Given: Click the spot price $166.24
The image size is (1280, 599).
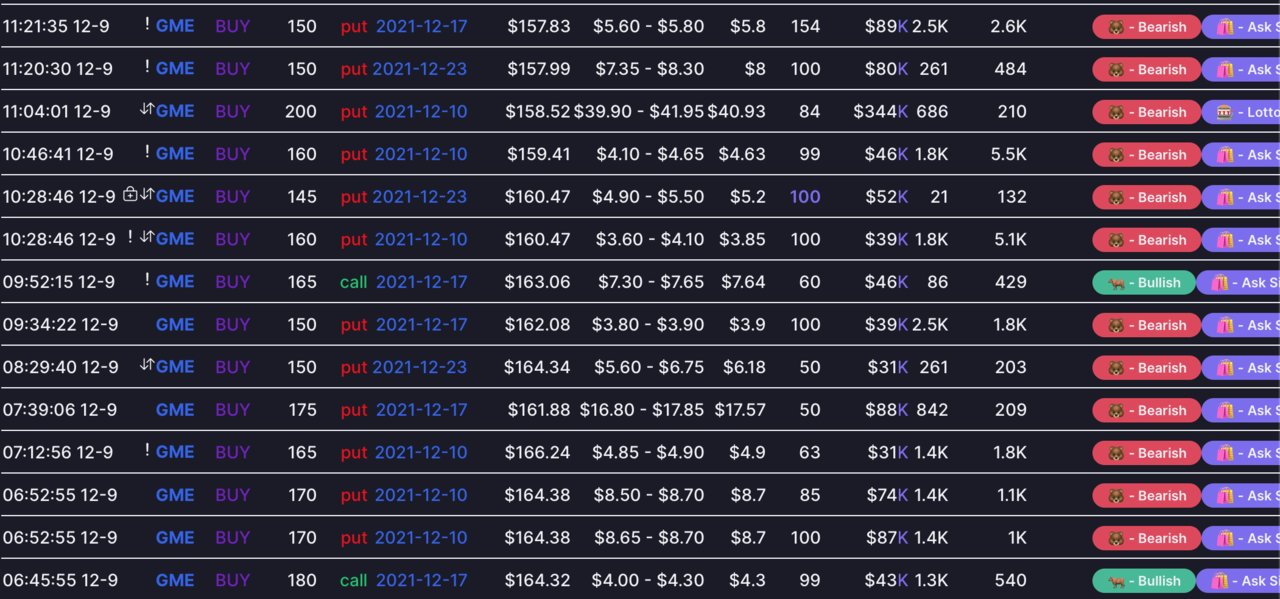Looking at the screenshot, I should click(x=538, y=452).
